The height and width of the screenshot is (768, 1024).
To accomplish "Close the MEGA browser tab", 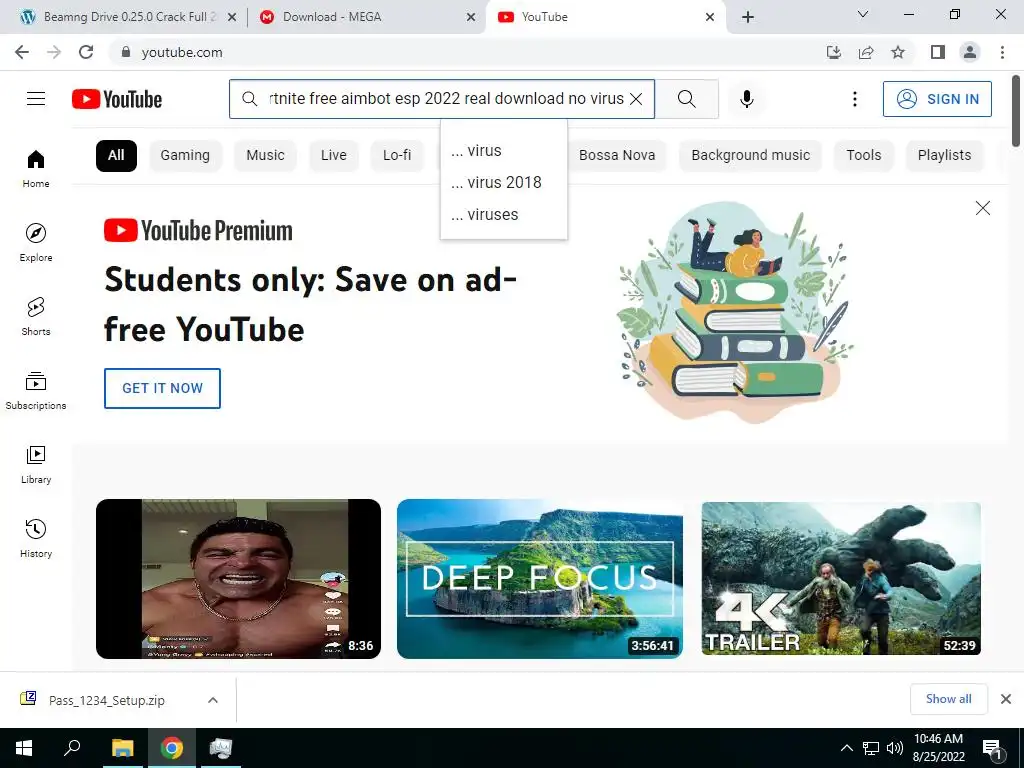I will coord(471,18).
